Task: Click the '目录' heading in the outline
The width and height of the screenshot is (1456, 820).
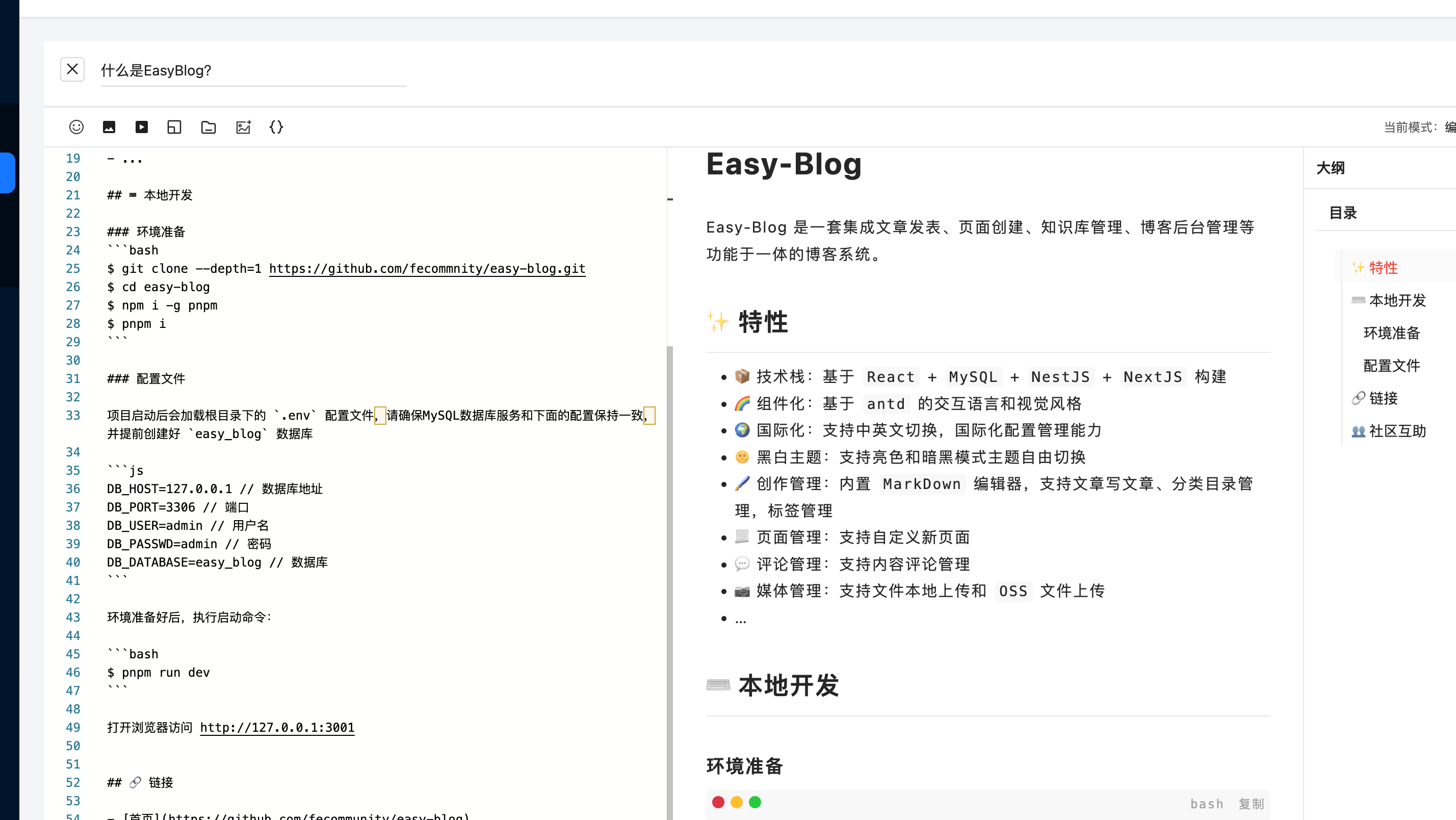Action: [1343, 213]
